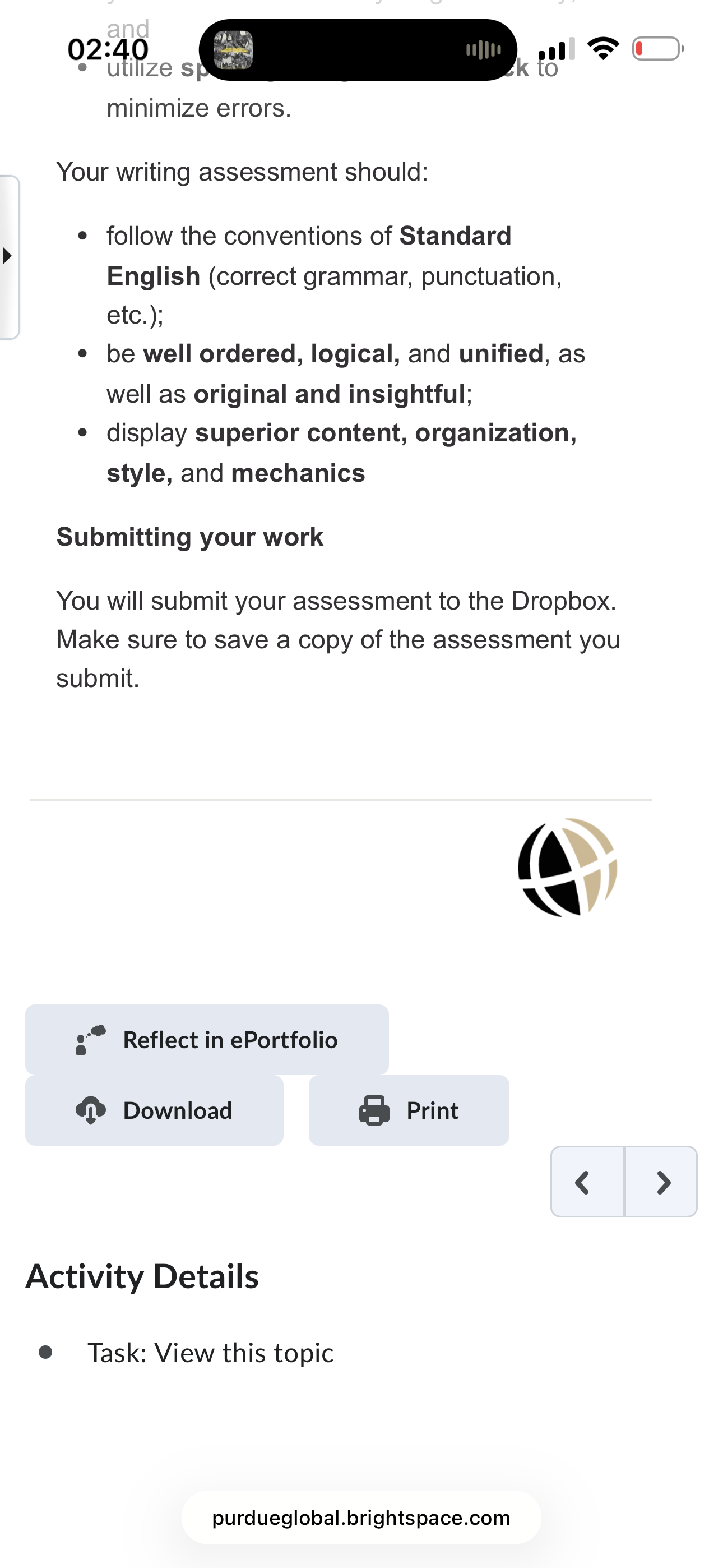Image resolution: width=723 pixels, height=1568 pixels.
Task: Tap the cloud download icon
Action: 91,1110
